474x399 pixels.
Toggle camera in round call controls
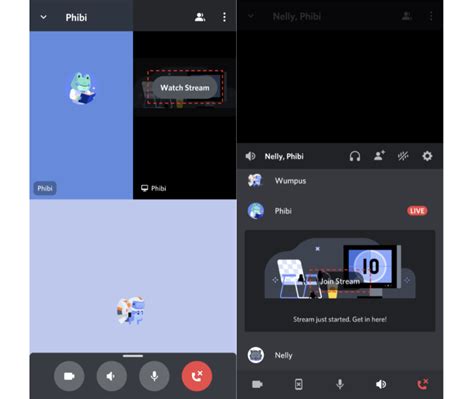(69, 376)
